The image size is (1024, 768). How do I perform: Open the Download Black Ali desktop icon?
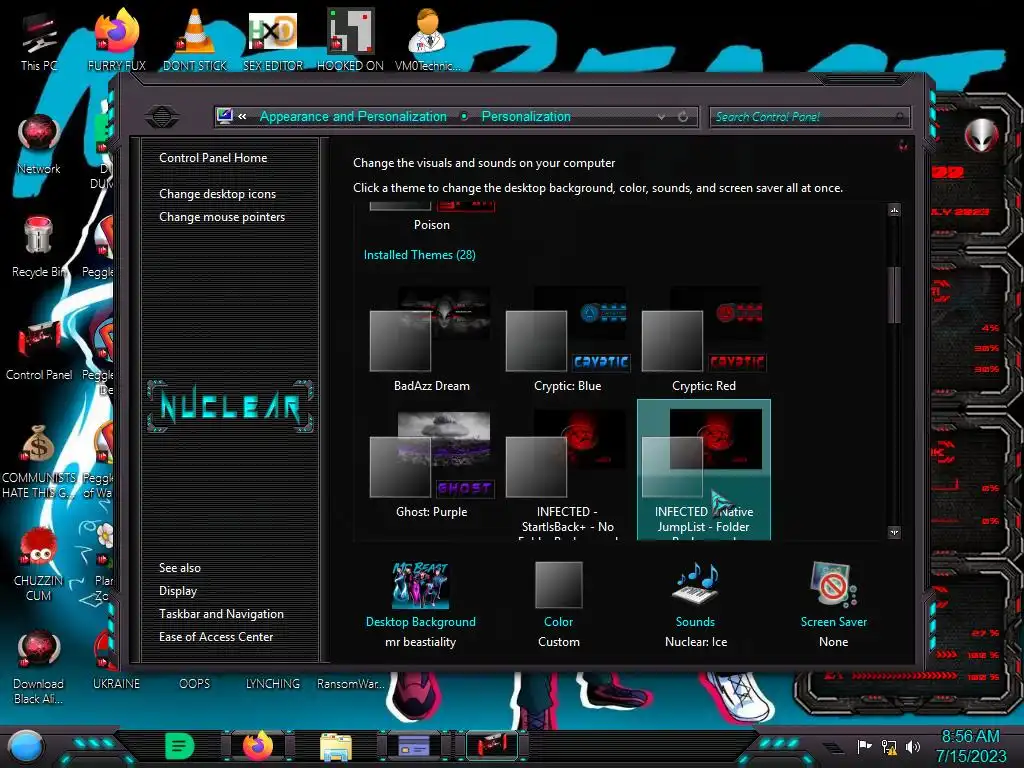tap(39, 668)
